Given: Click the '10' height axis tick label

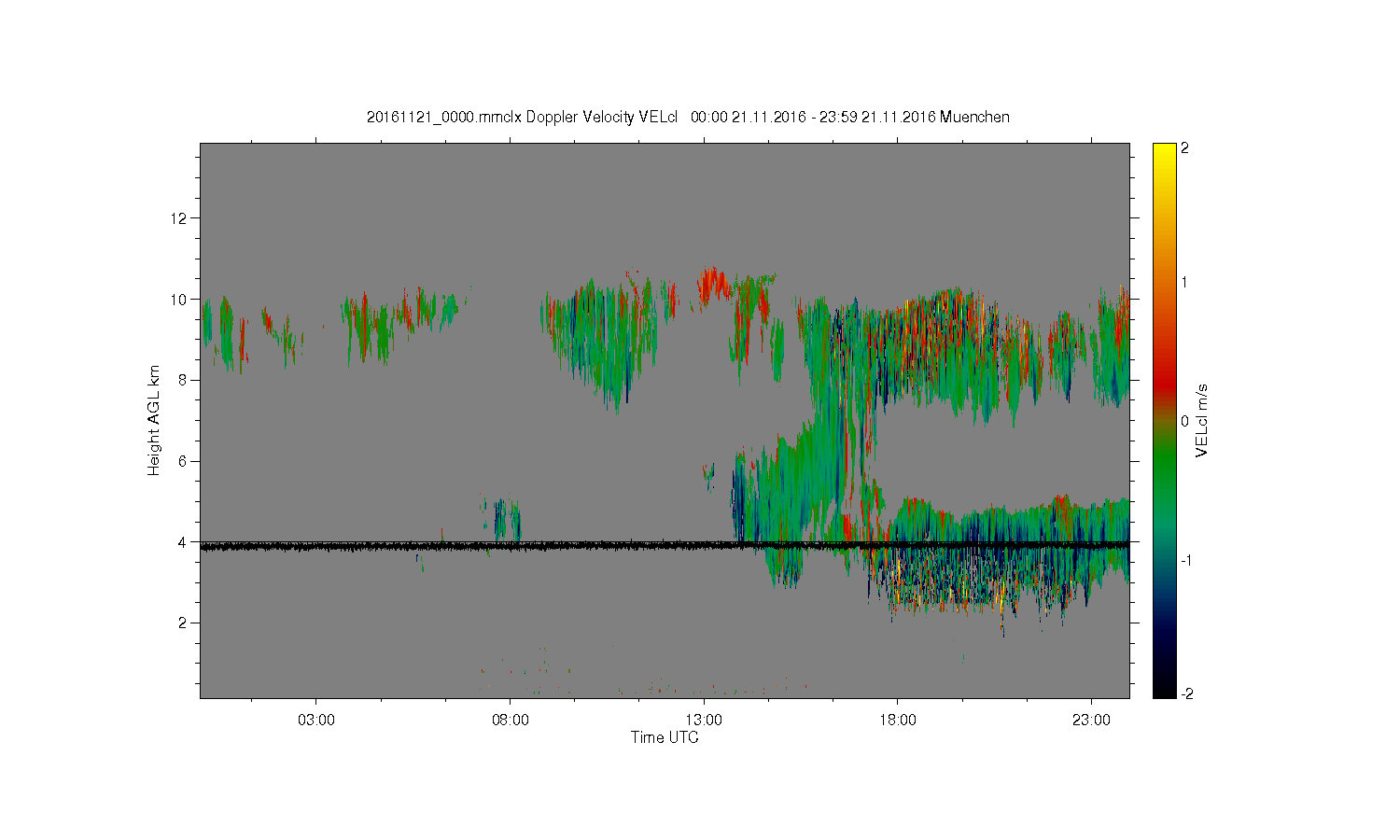Looking at the screenshot, I should click(180, 300).
